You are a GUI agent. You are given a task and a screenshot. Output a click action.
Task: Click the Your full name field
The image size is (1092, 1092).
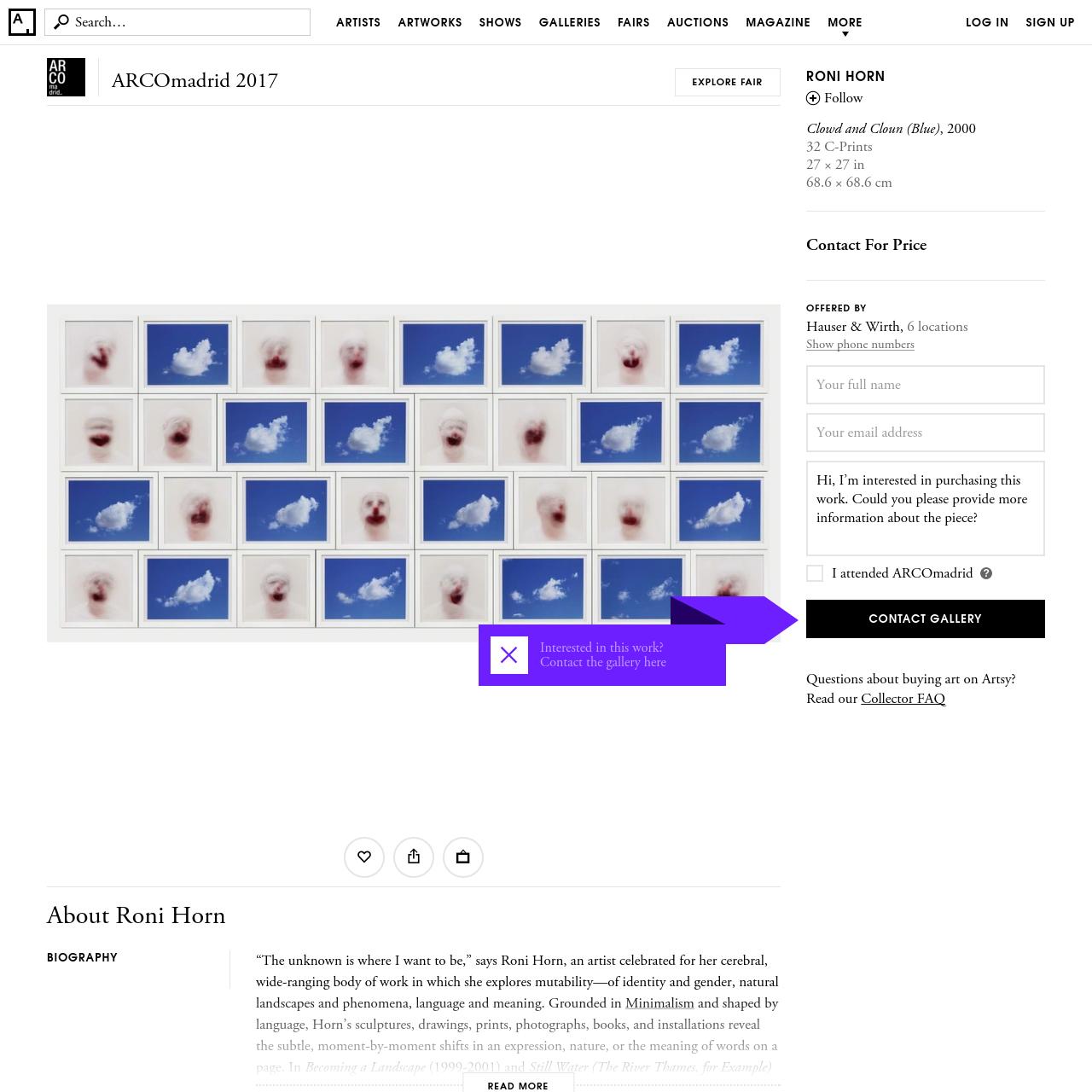926,385
